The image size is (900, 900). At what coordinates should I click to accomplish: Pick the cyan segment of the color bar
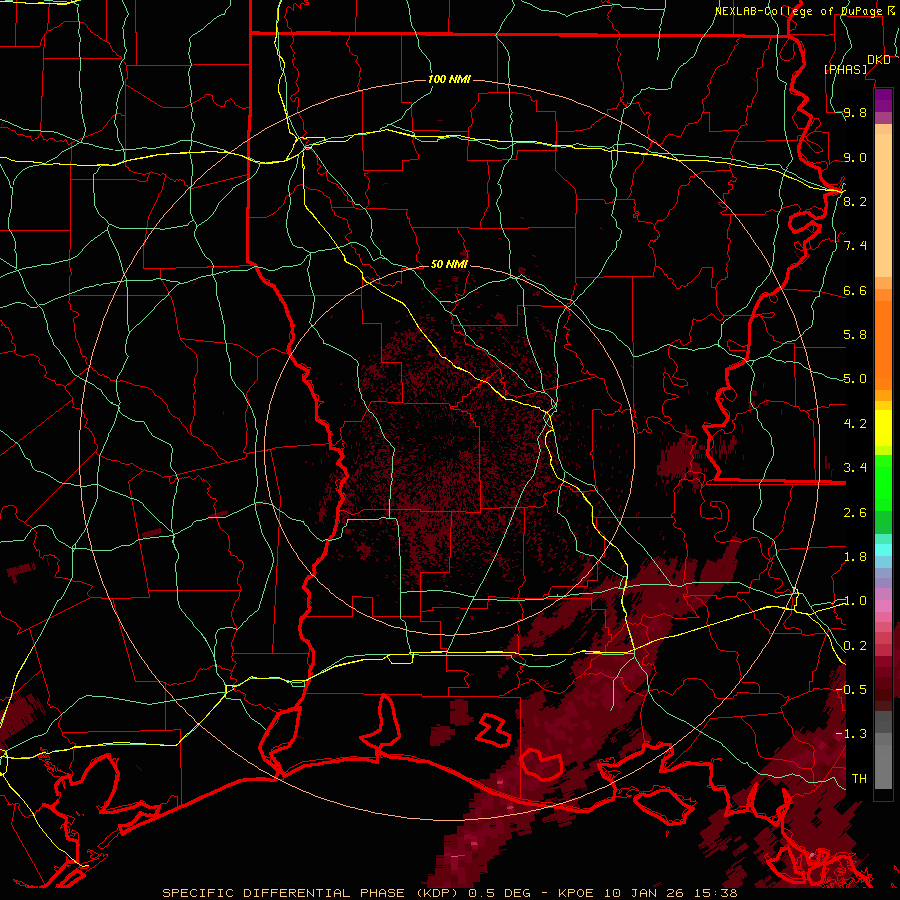(x=883, y=550)
